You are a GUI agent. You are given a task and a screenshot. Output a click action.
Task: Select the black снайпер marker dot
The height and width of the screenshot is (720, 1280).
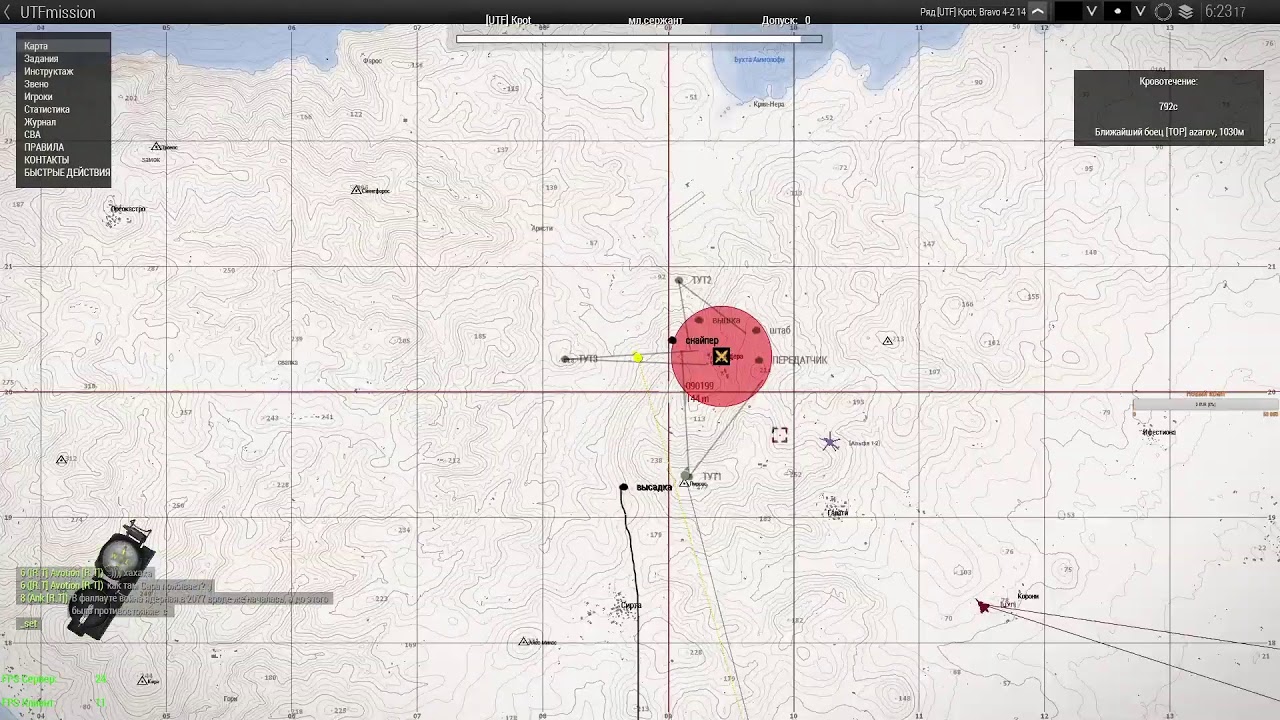[x=672, y=341]
